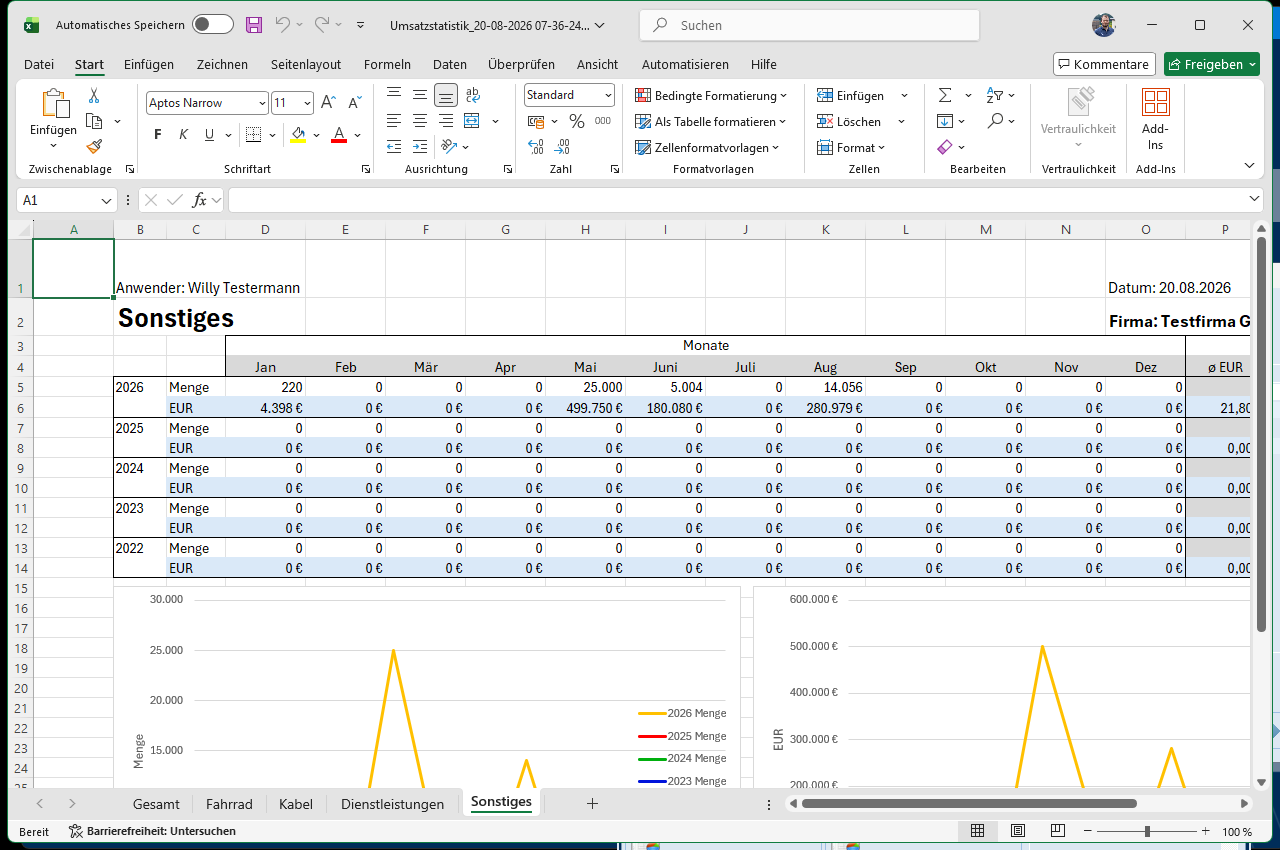The width and height of the screenshot is (1280, 850).
Task: Cut selection with the scissors icon
Action: 94,96
